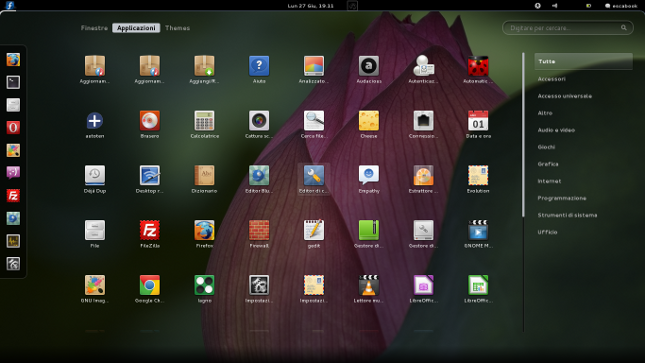
Task: Open Aggiungi/Rimuovi software package icon
Action: coord(204,66)
